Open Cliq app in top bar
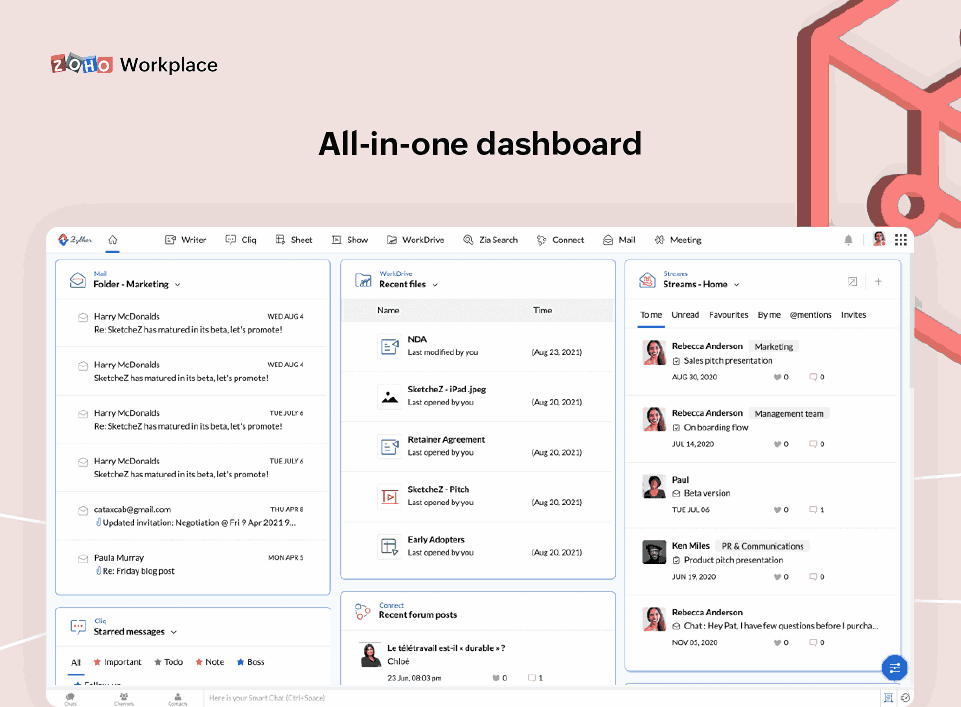961x707 pixels. [241, 240]
